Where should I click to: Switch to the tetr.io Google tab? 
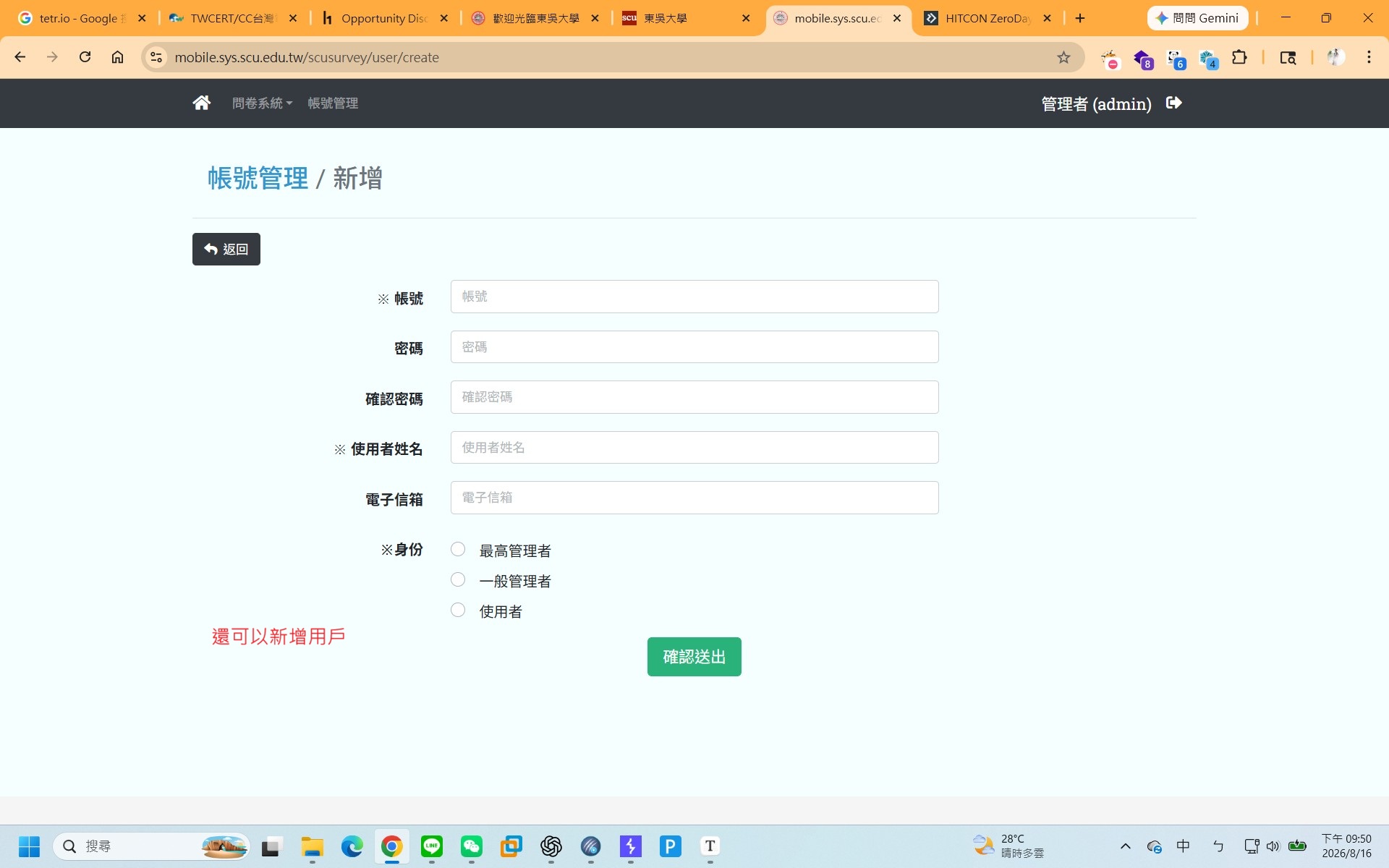(x=82, y=18)
